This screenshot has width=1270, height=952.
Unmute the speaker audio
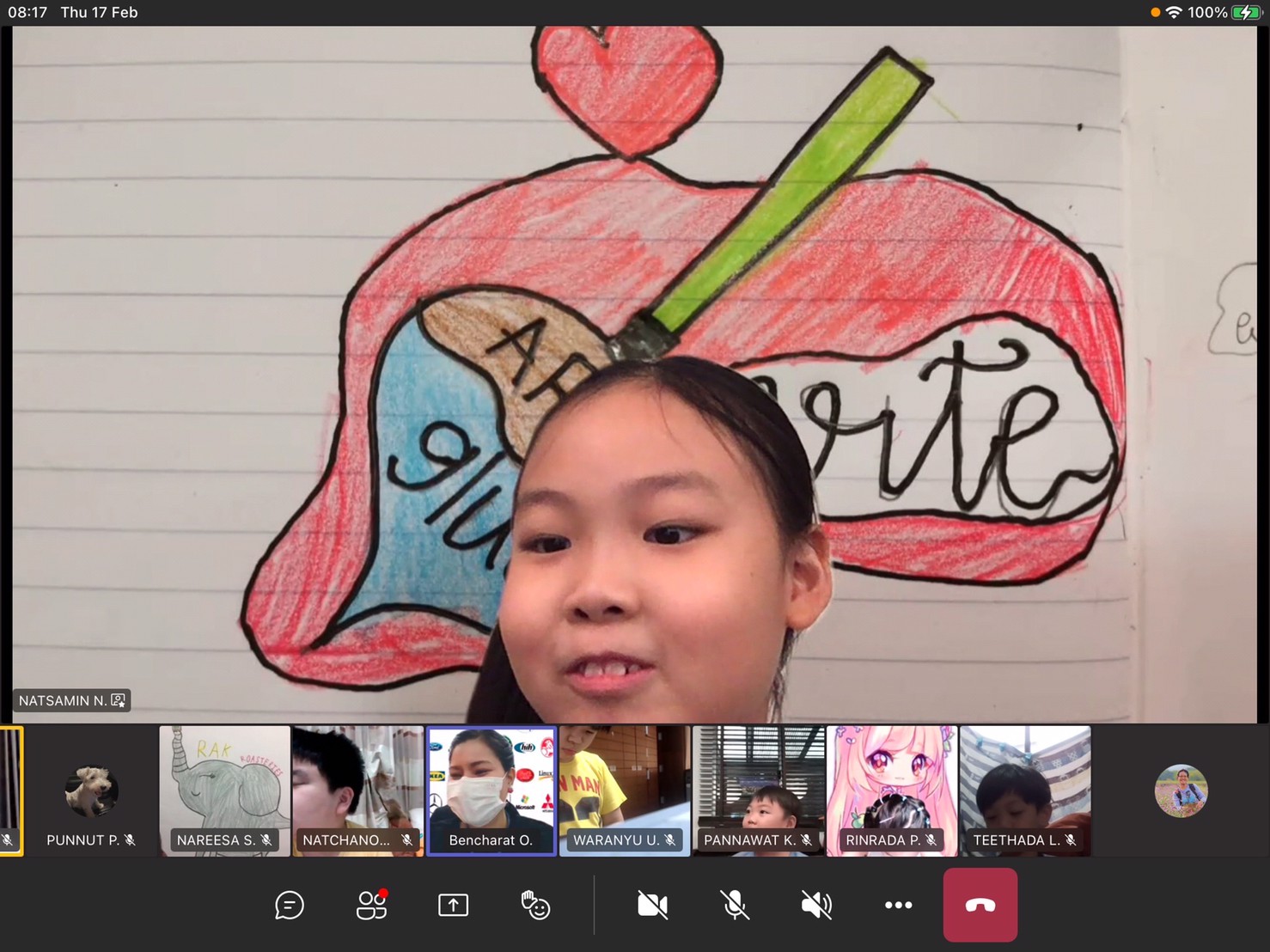[816, 905]
